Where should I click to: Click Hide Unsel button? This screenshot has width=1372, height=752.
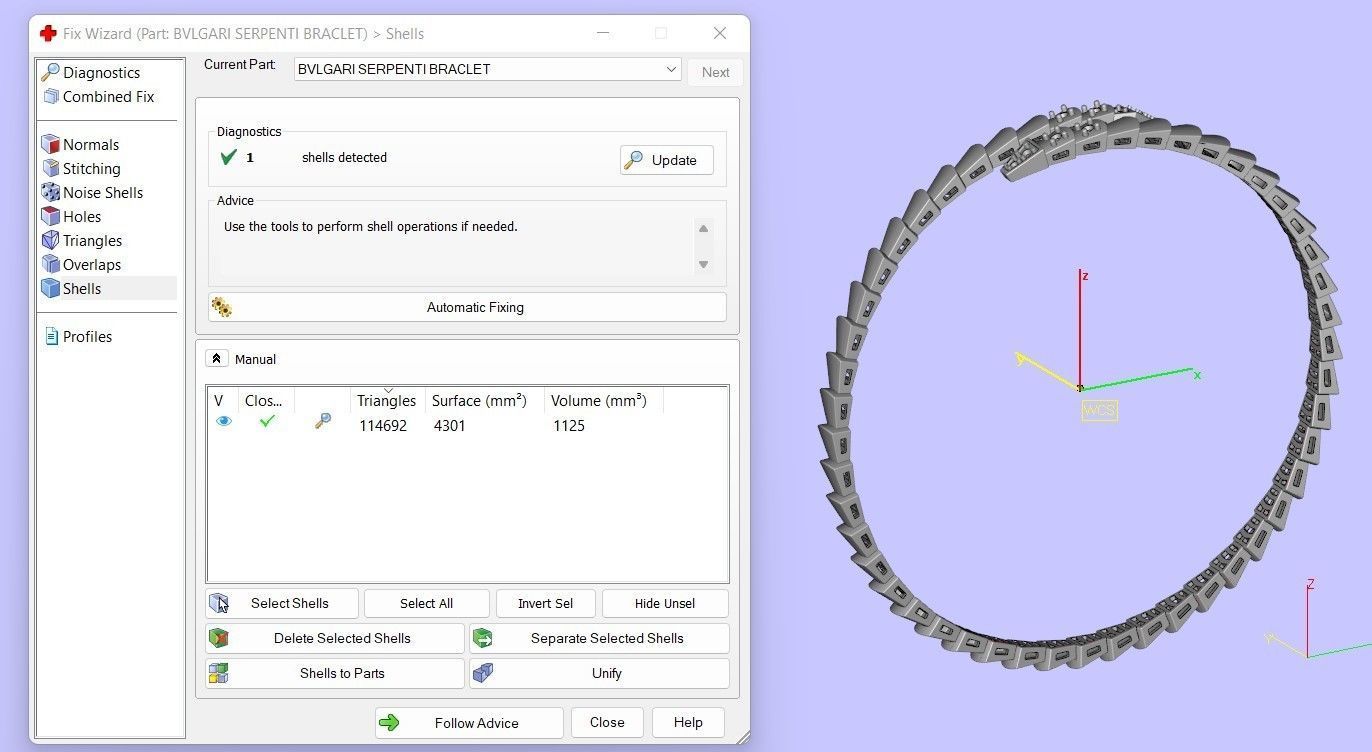pos(665,603)
